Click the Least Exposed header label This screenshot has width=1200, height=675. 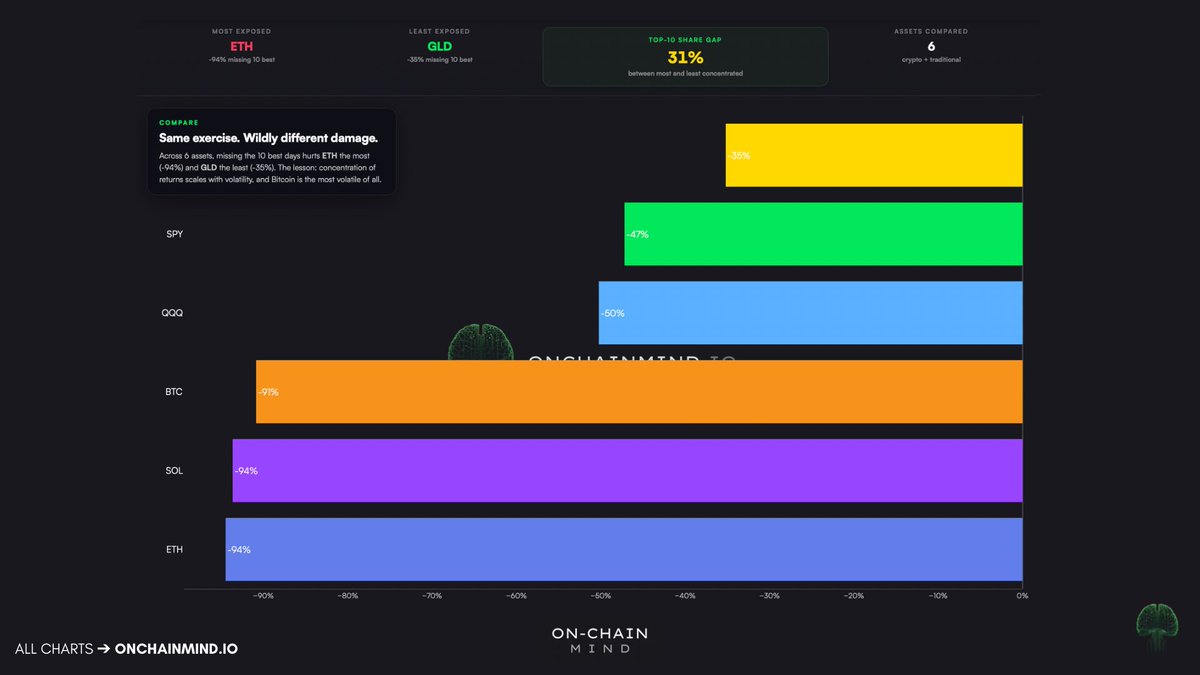point(440,31)
